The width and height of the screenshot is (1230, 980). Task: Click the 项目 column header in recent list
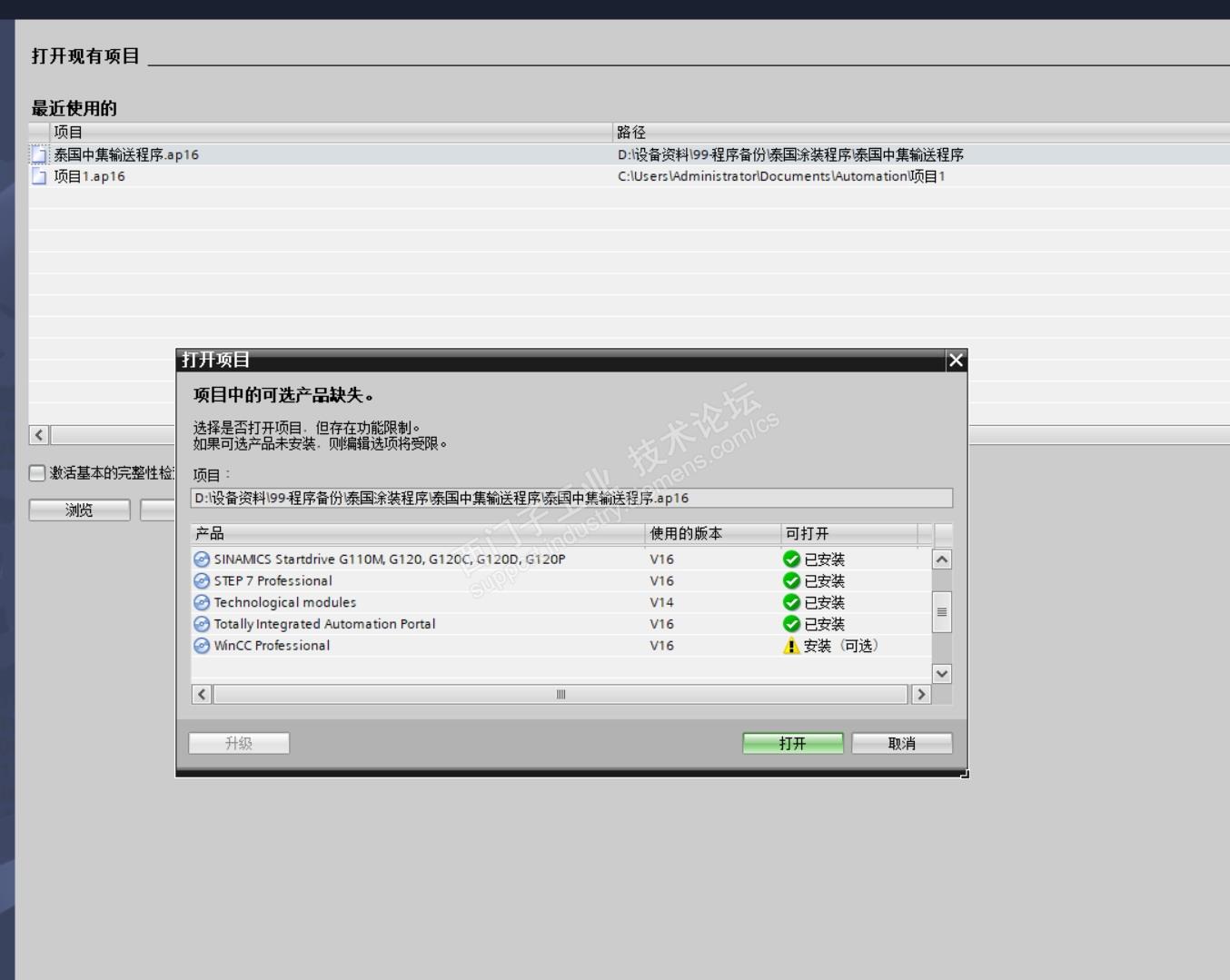tap(331, 133)
